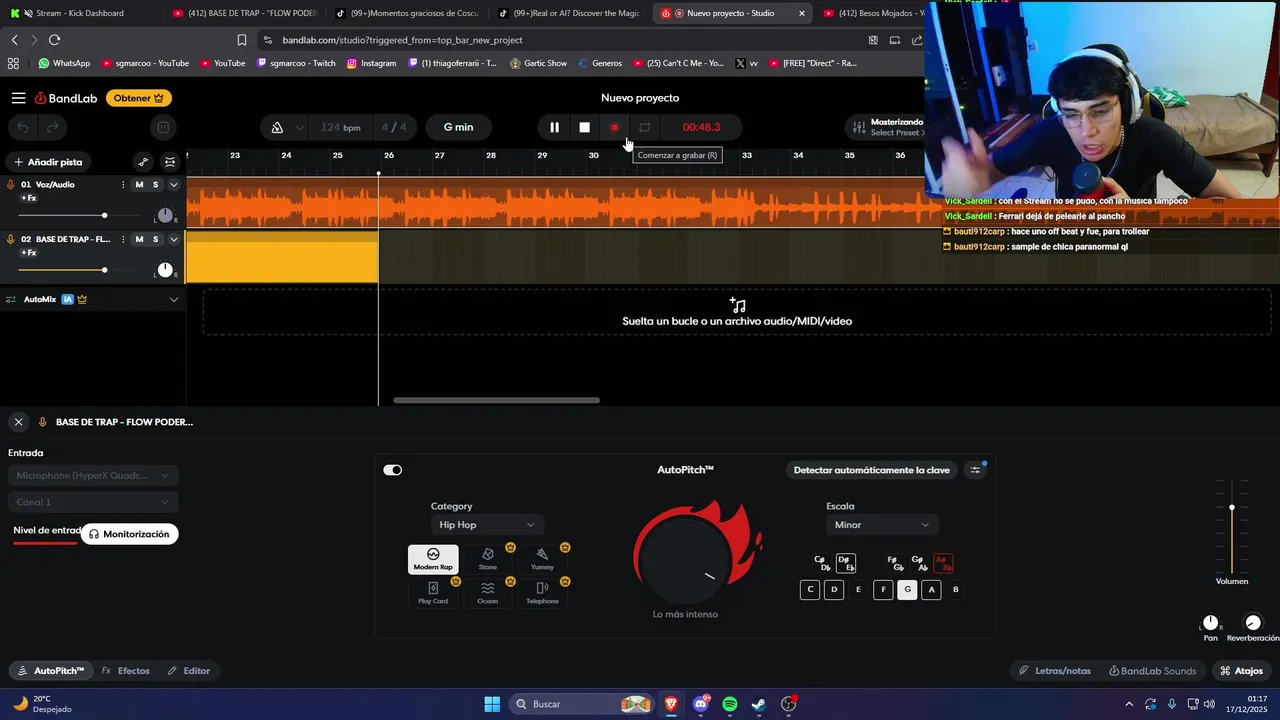The width and height of the screenshot is (1280, 720).
Task: Expand the 01 Voz/Audio track chevron
Action: point(173,185)
